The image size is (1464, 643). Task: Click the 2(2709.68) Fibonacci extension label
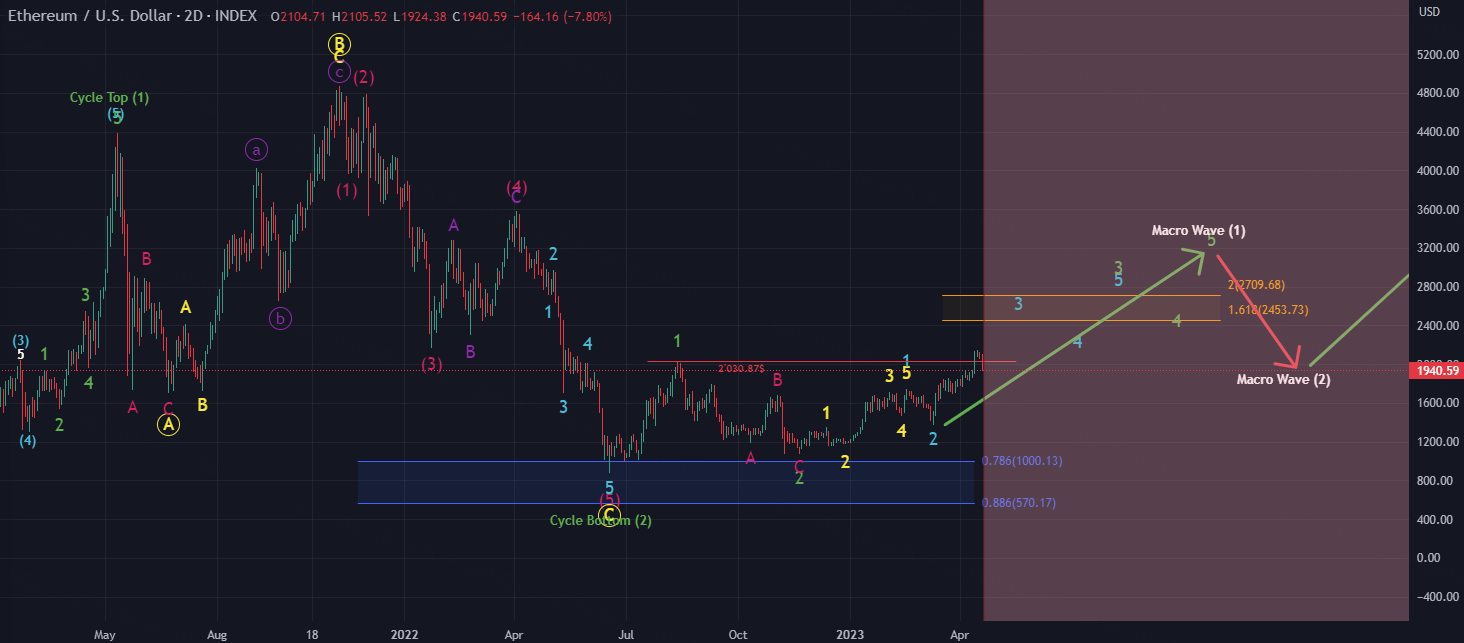click(x=1255, y=285)
